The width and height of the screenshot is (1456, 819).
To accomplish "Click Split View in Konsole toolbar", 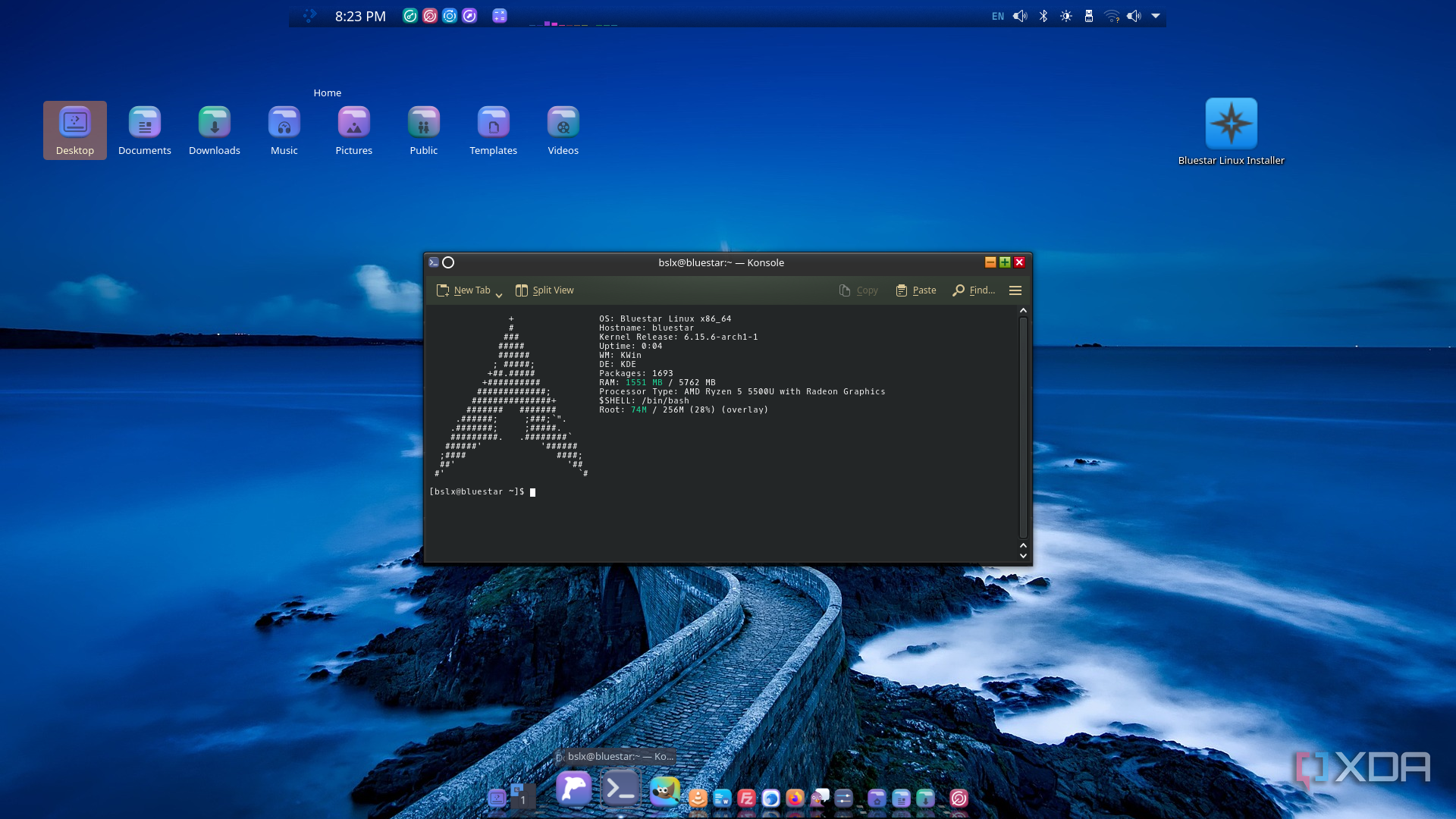I will (x=544, y=290).
